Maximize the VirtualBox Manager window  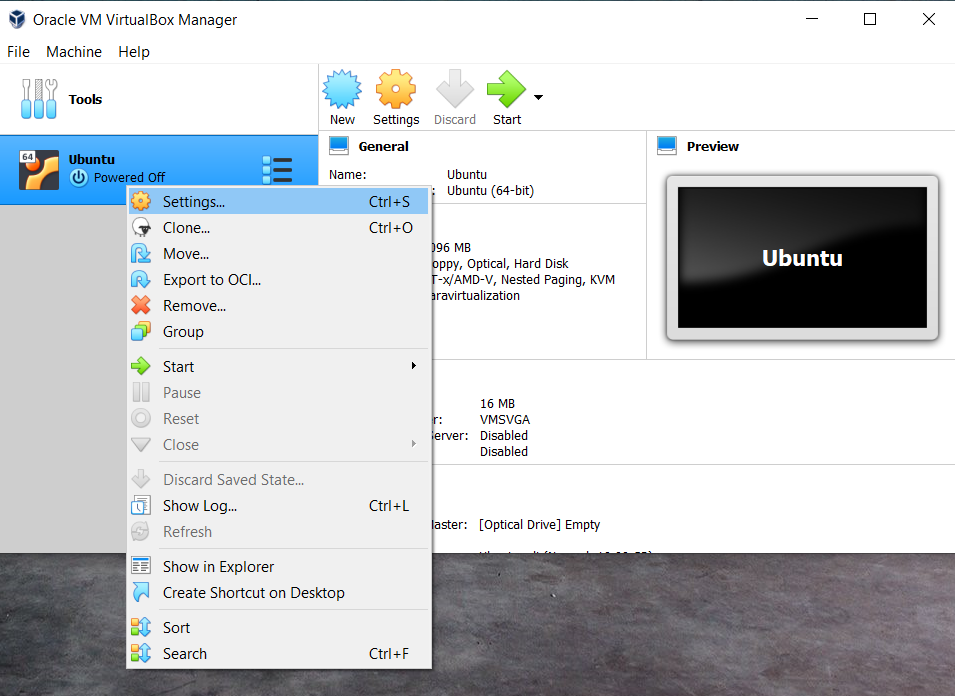(870, 19)
